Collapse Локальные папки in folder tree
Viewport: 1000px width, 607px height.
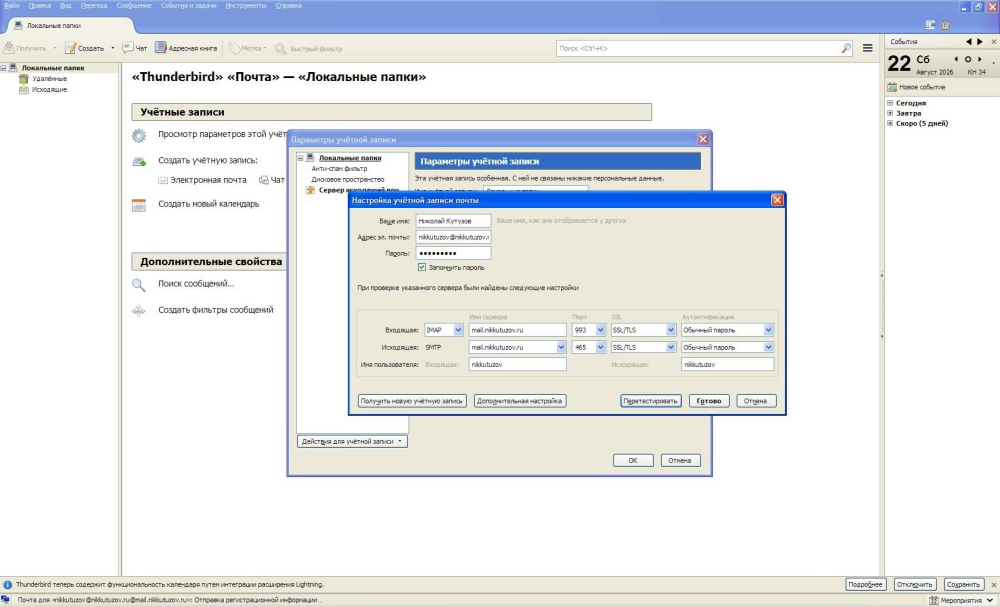tap(3, 68)
